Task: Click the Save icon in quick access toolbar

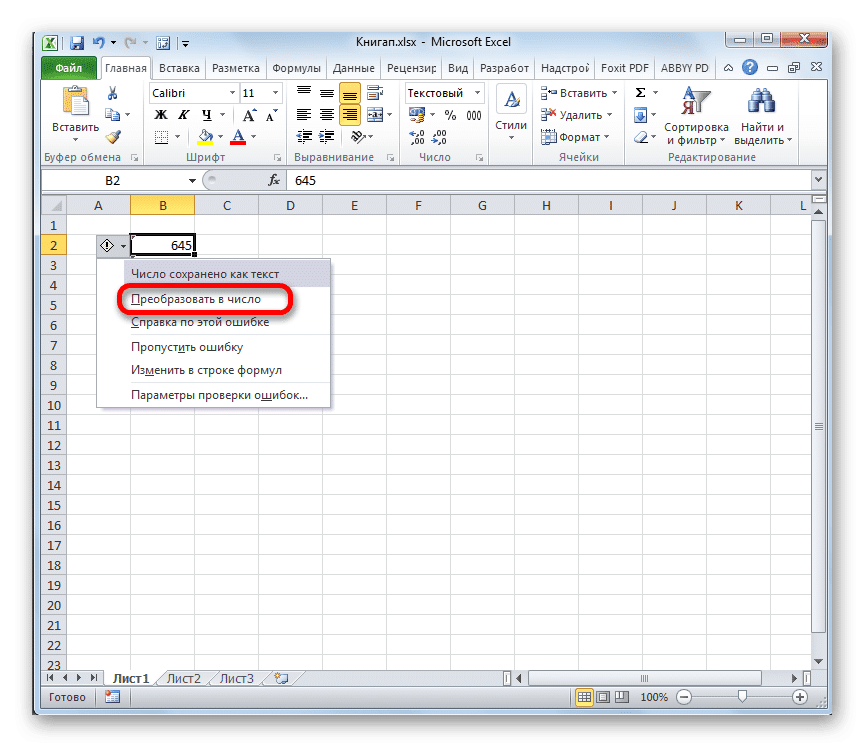Action: click(x=77, y=43)
